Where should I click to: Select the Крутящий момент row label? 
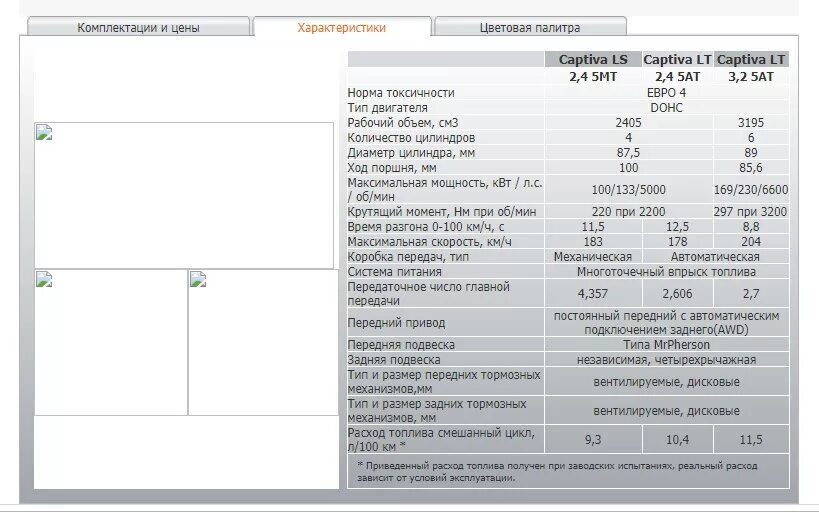[x=442, y=212]
